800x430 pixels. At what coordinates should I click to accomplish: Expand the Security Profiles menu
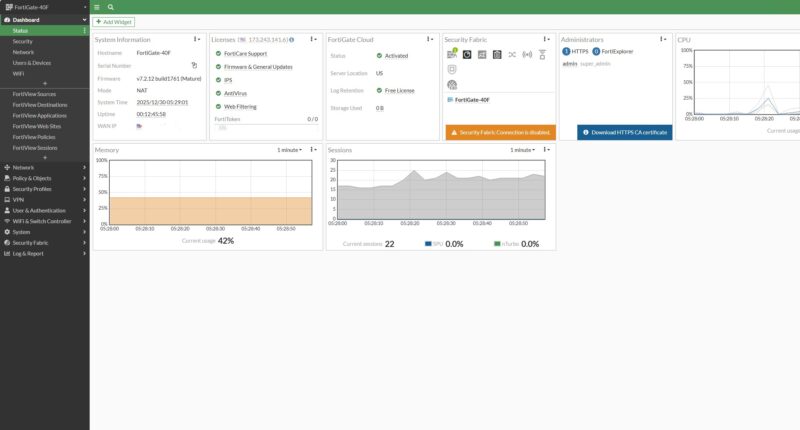(44, 189)
